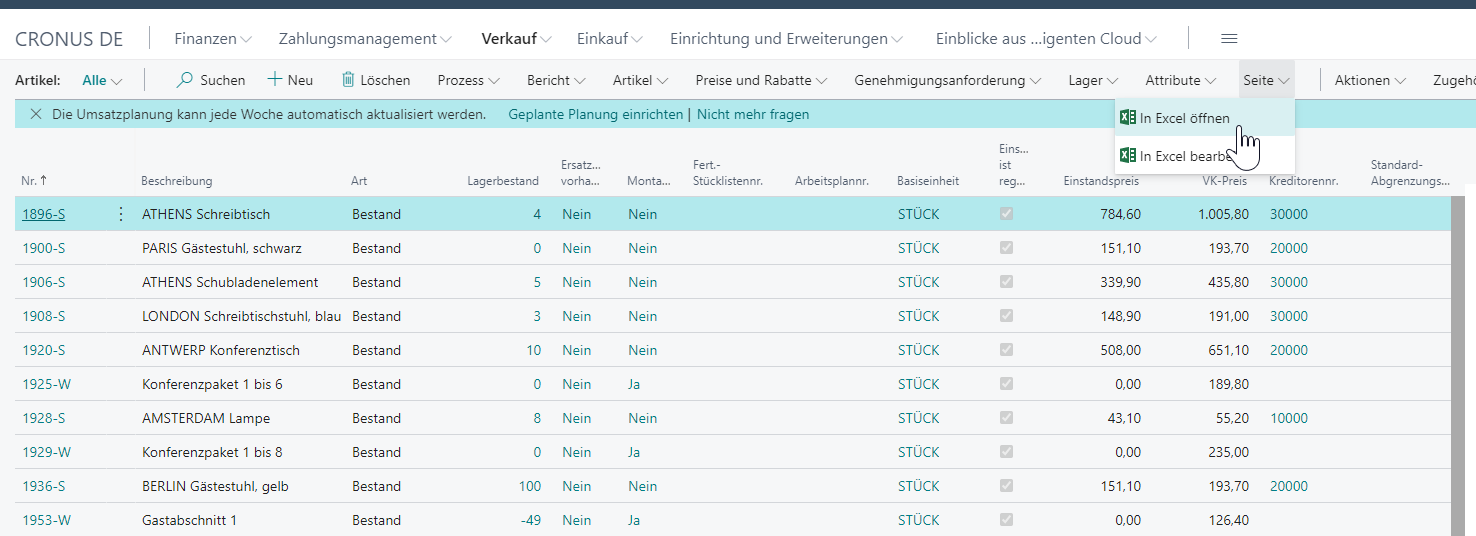1476x536 pixels.
Task: Click the Excel icon beside In Excel bearbeiten
Action: tap(1127, 155)
